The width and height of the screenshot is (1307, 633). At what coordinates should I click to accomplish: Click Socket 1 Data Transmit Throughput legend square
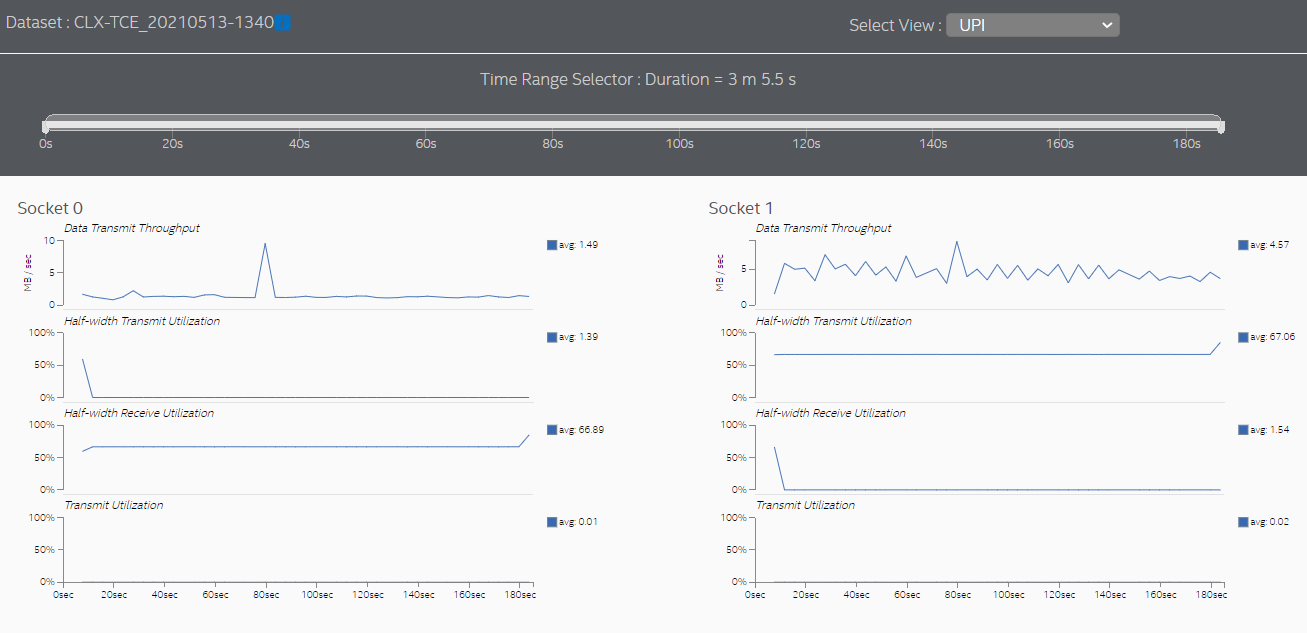1243,245
